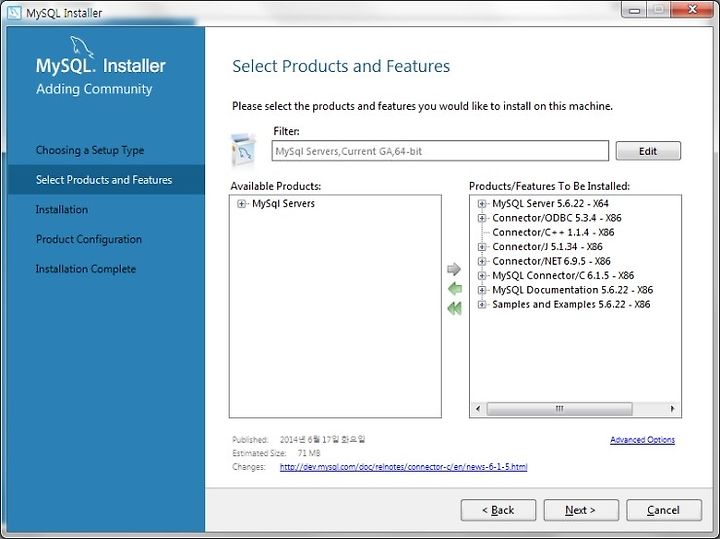Select MySQL Connector/C 6.1.5 - X86 item
Screen dimensions: 720x539
tap(563, 275)
